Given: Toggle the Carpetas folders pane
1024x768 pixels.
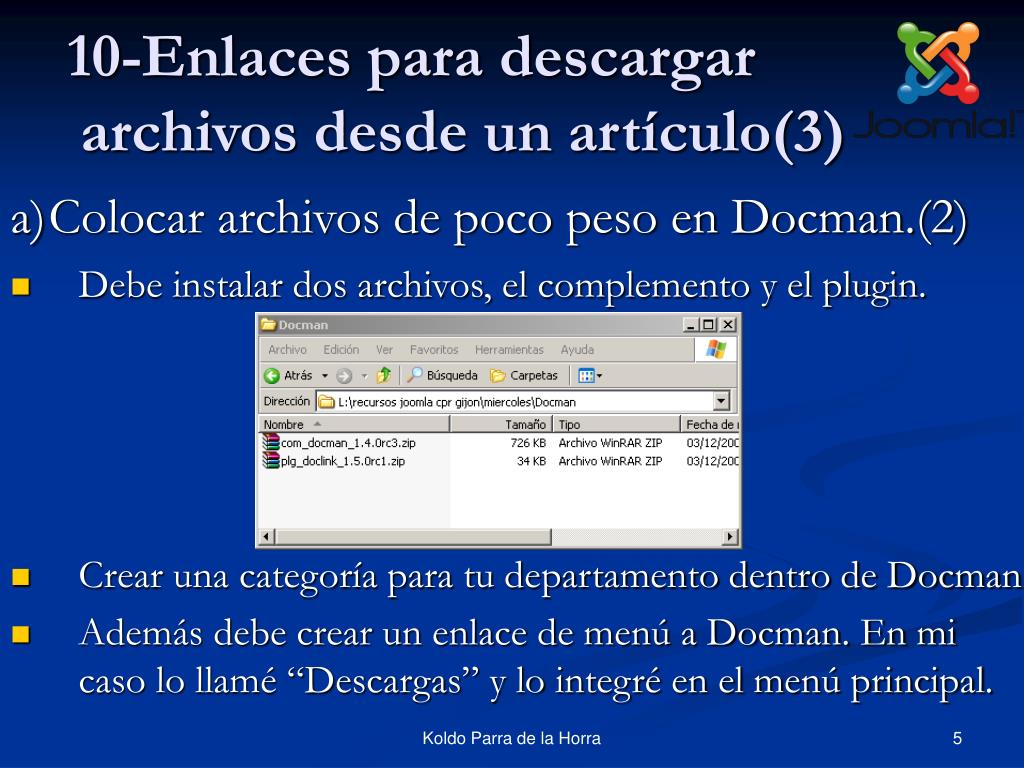Looking at the screenshot, I should point(524,376).
